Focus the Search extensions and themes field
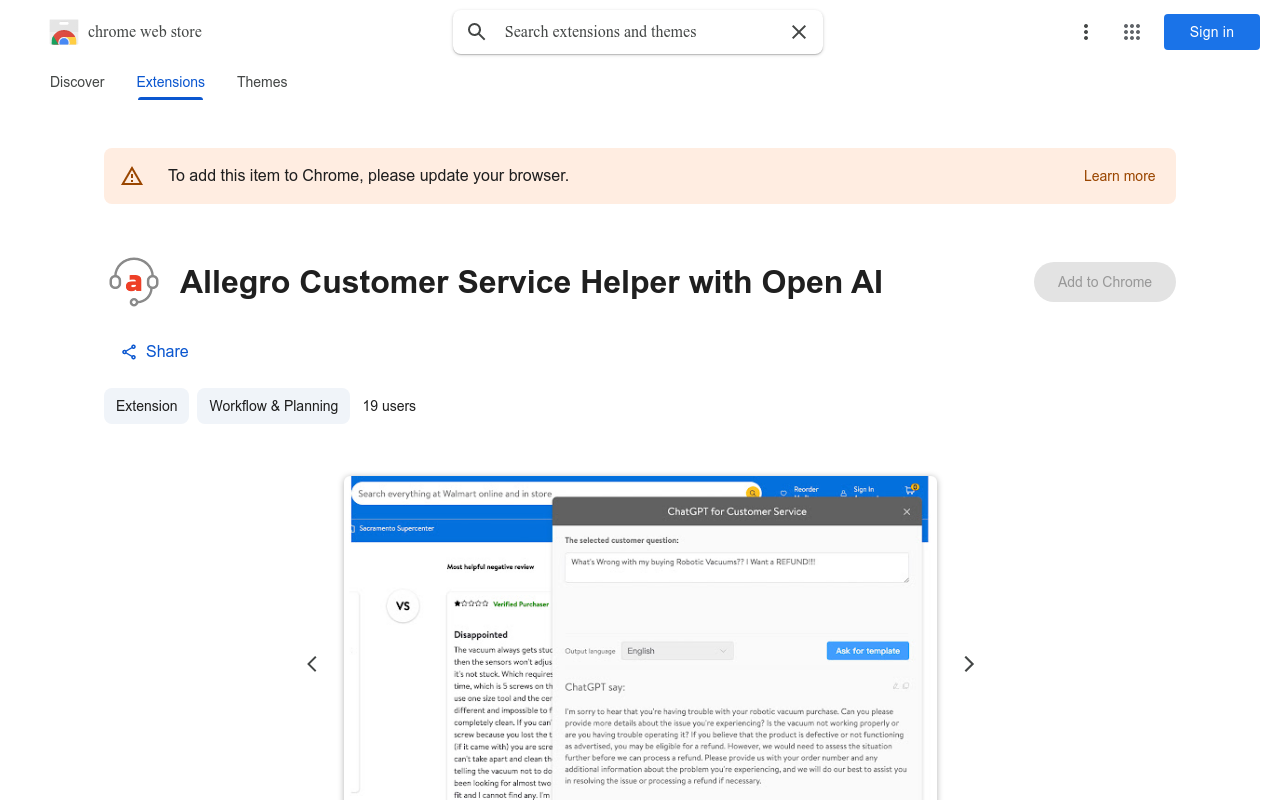1280x800 pixels. click(638, 32)
